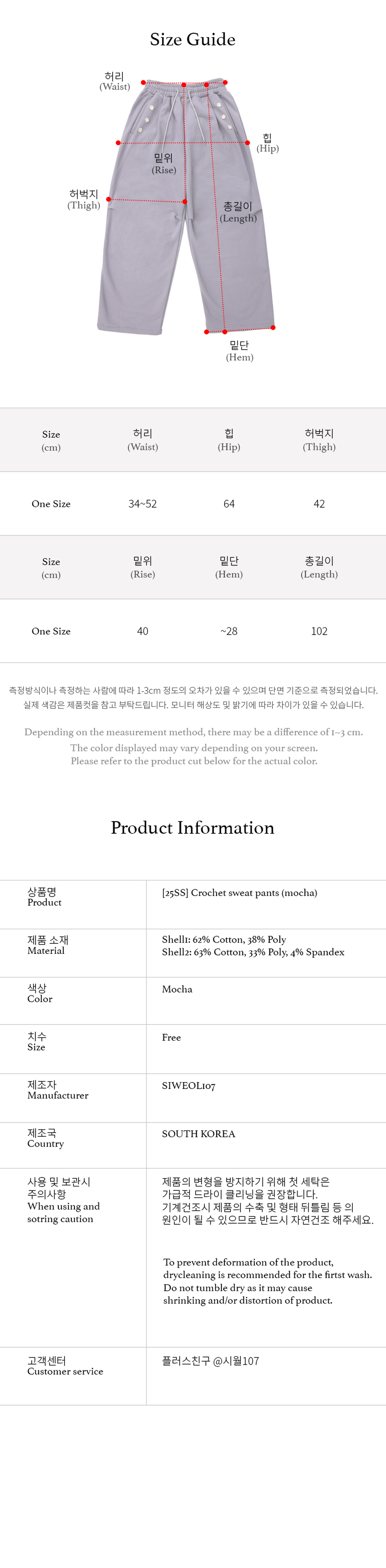Screen dimensions: 386x1568
Task: Click the SOUTH KOREA country value
Action: pyautogui.click(x=198, y=1133)
